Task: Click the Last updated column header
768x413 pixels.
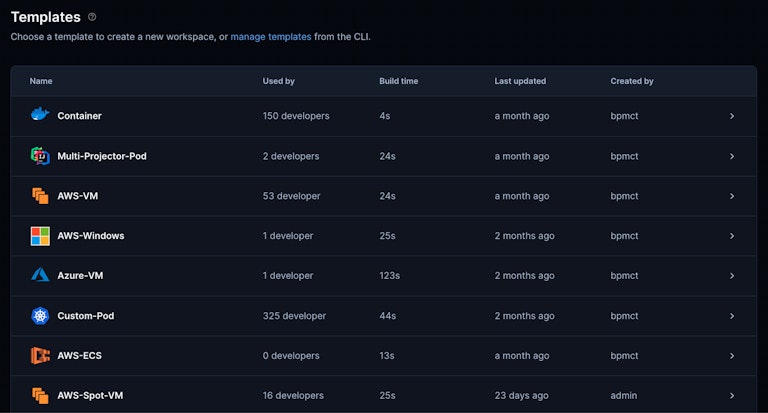Action: (x=520, y=81)
